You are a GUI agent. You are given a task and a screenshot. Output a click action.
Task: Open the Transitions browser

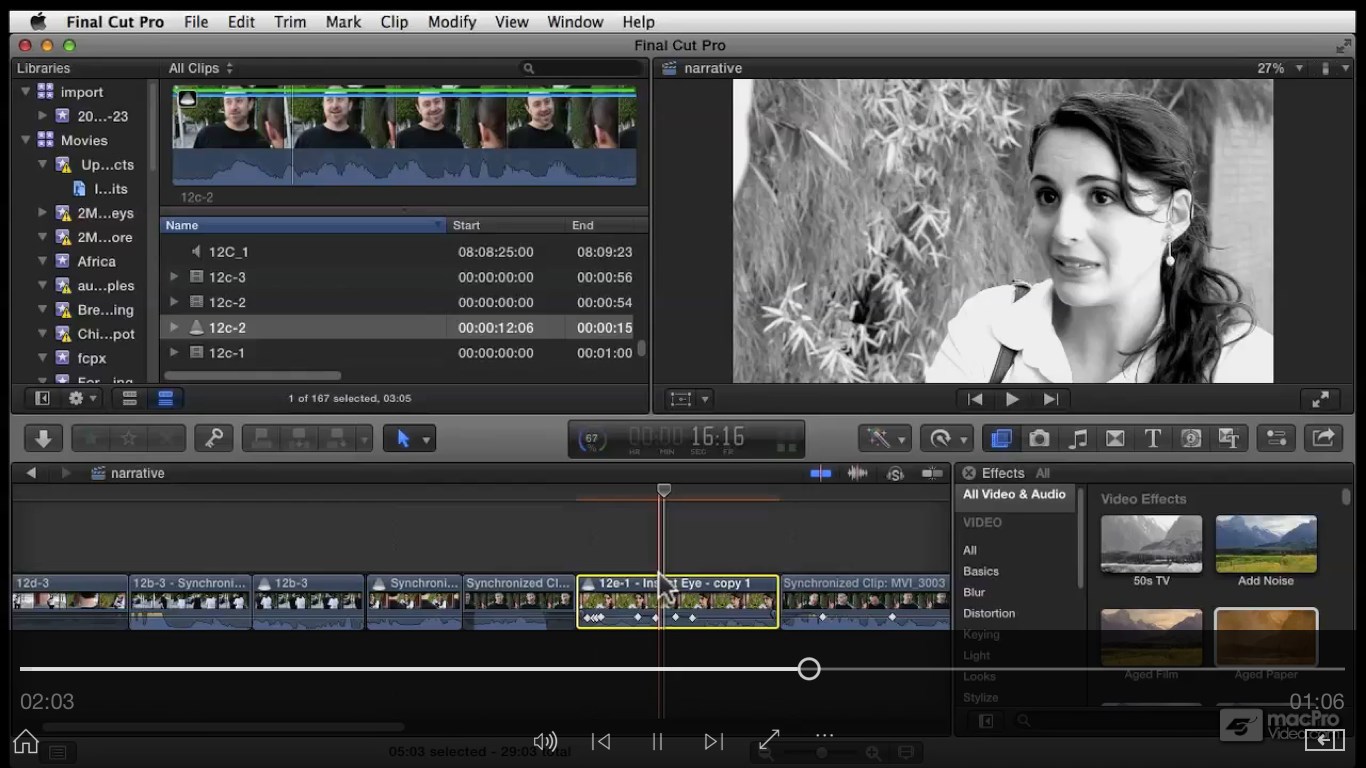[x=1114, y=438]
